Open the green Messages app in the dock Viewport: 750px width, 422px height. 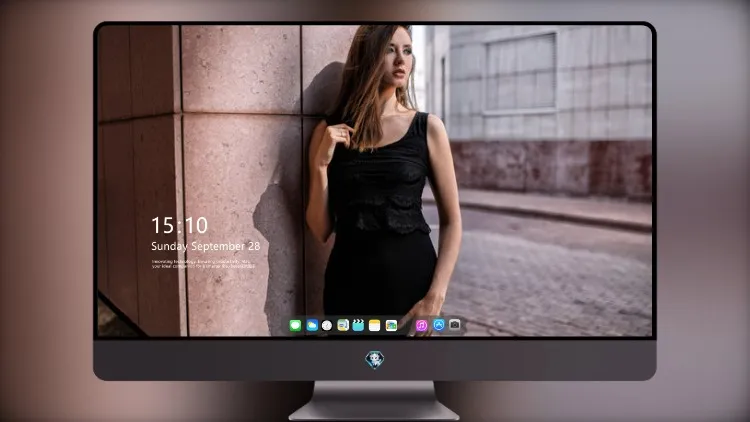coord(295,326)
